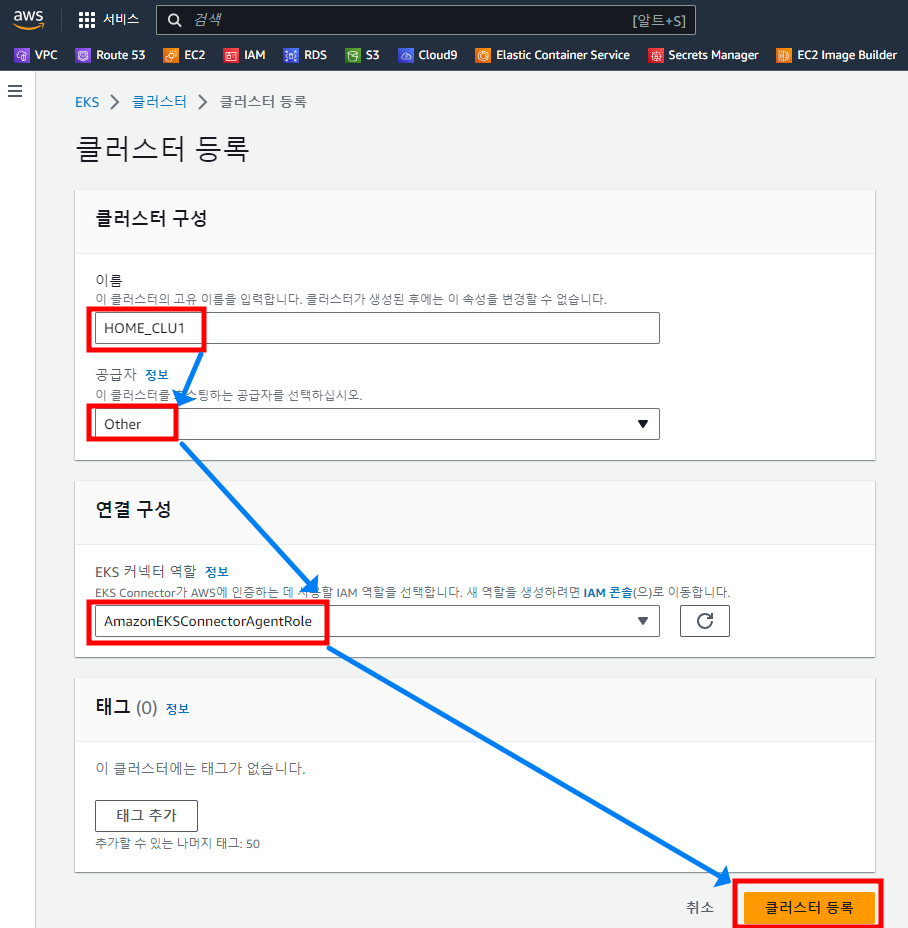Focus the top 검색 search box
The image size is (908, 928).
click(x=426, y=20)
